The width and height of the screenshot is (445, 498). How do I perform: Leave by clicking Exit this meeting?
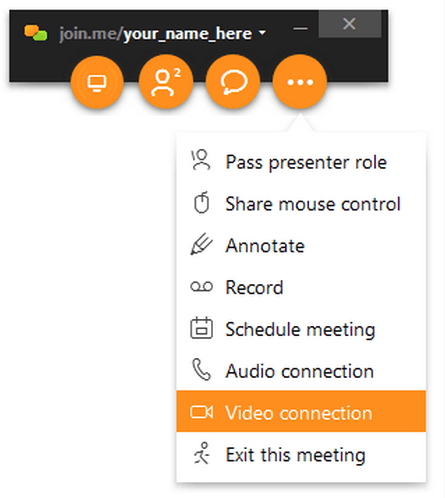coord(301,454)
